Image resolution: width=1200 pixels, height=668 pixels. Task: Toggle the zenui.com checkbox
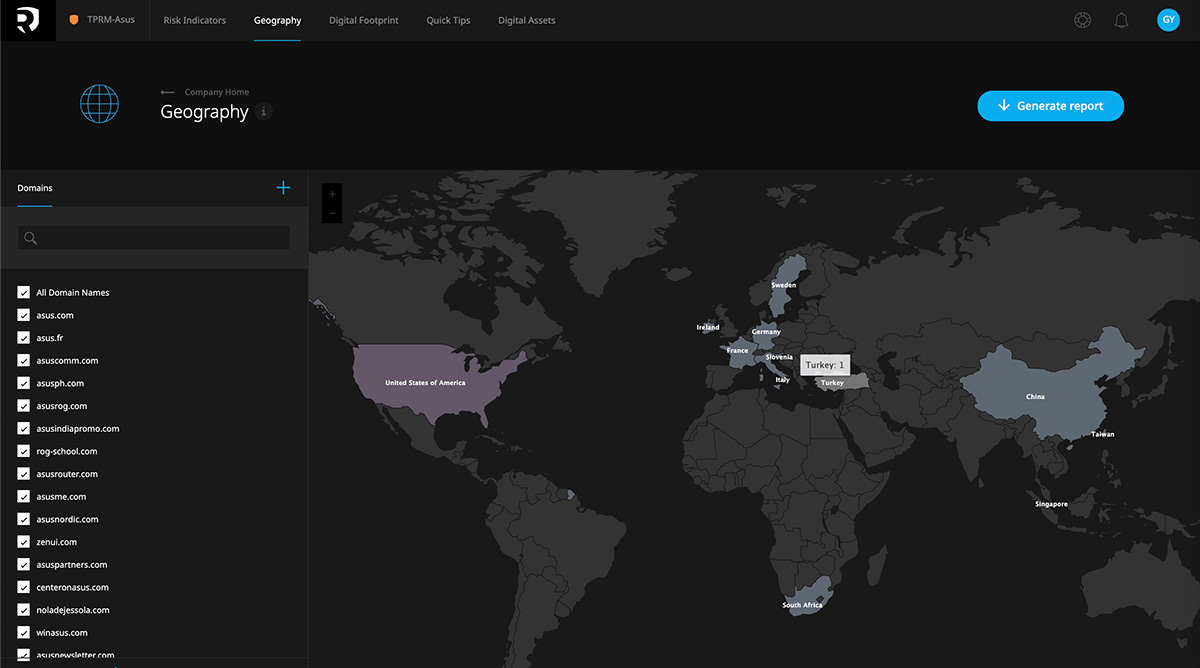23,542
